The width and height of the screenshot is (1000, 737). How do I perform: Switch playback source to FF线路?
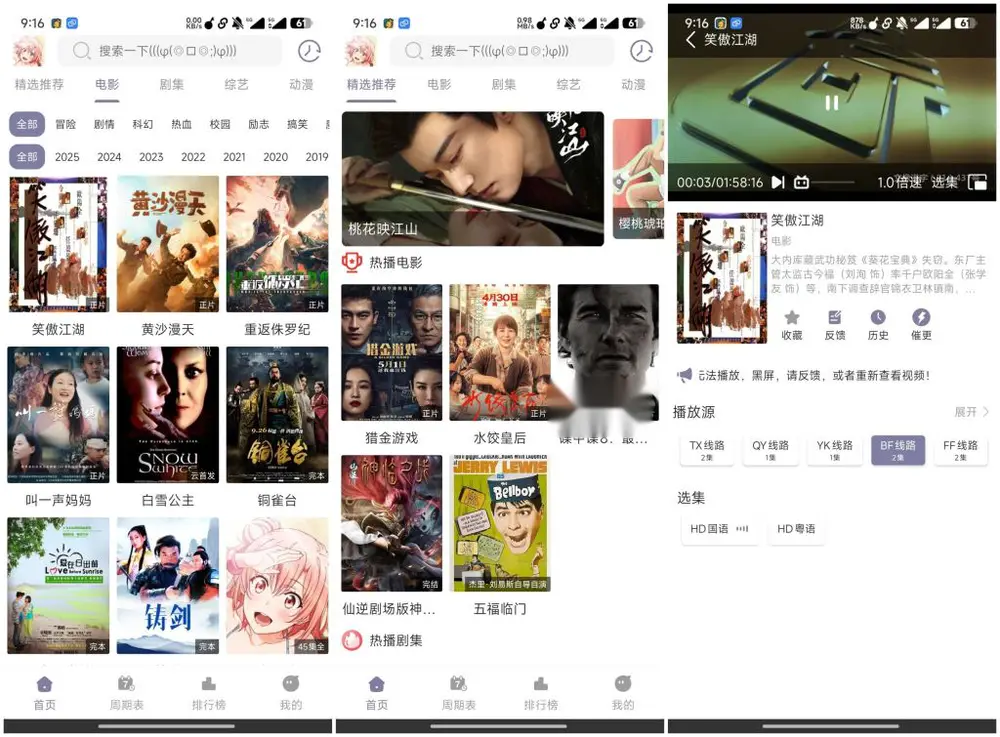tap(960, 449)
